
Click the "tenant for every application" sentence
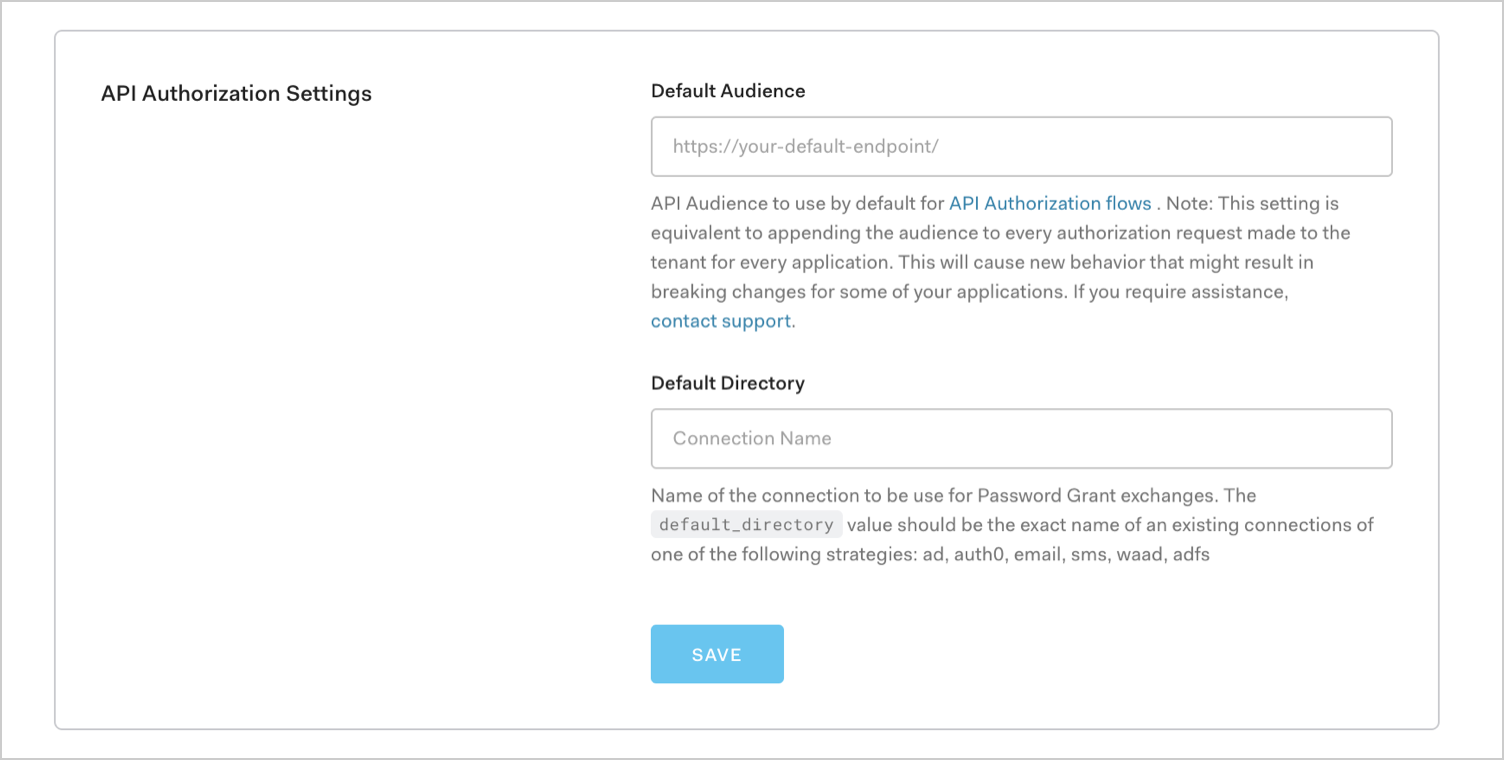click(770, 263)
